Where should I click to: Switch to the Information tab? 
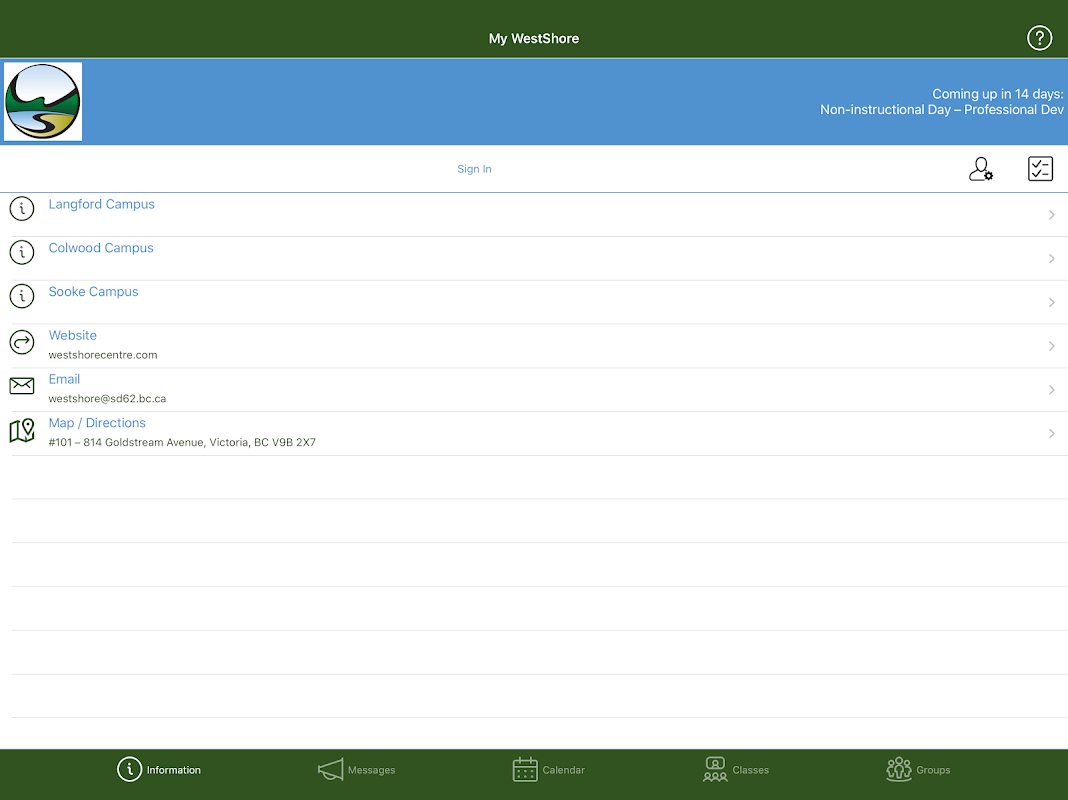coord(159,769)
